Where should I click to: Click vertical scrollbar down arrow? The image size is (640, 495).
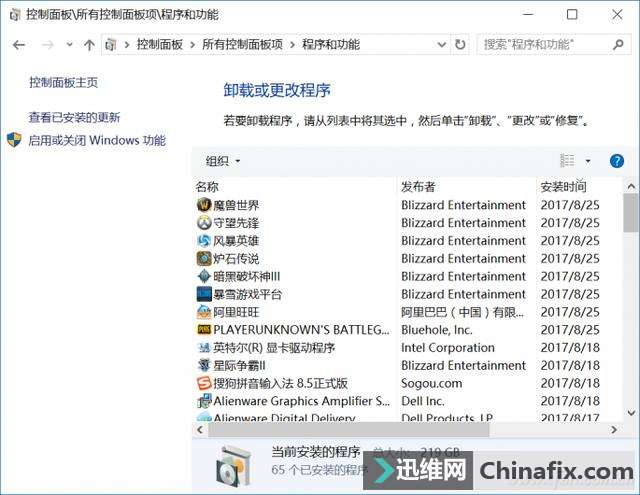coord(631,413)
